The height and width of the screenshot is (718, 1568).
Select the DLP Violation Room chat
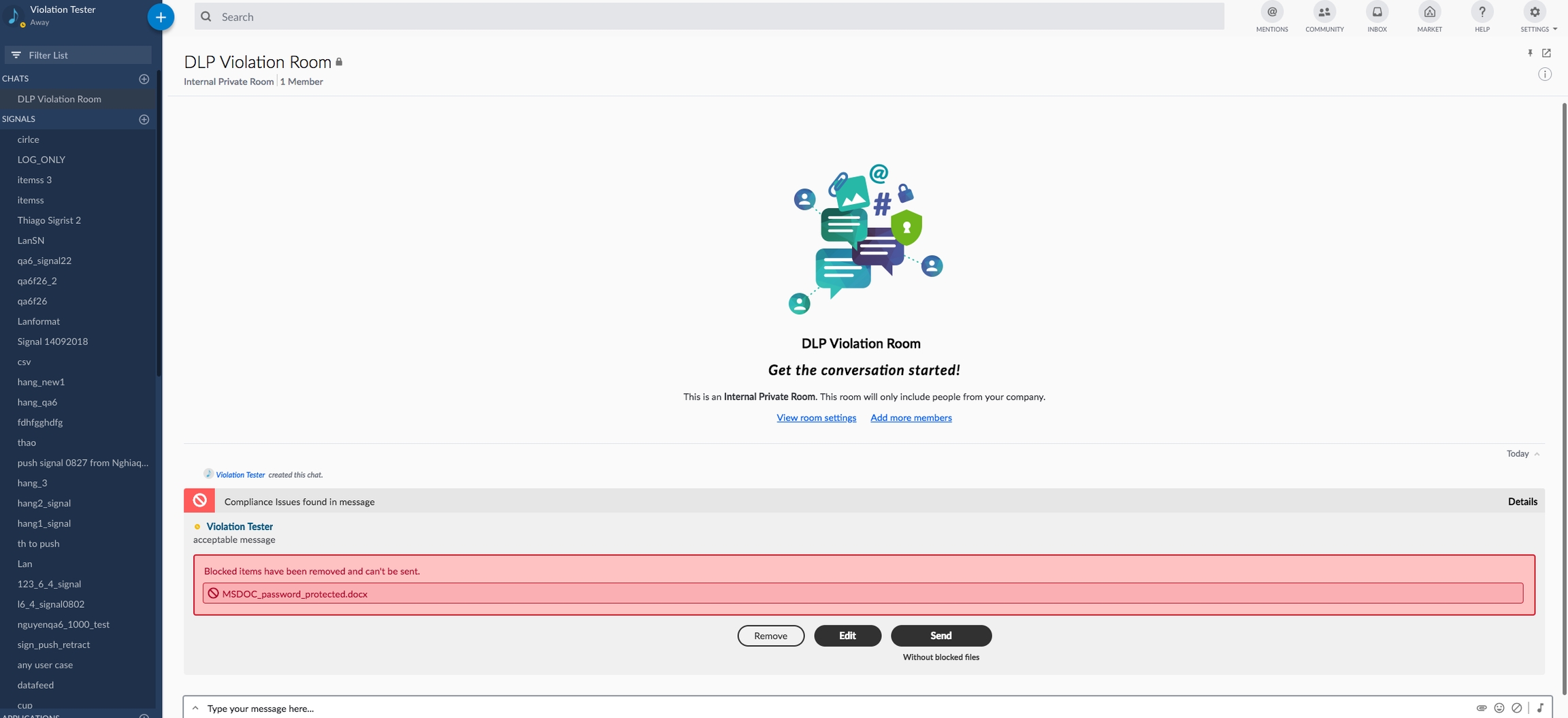tap(59, 99)
